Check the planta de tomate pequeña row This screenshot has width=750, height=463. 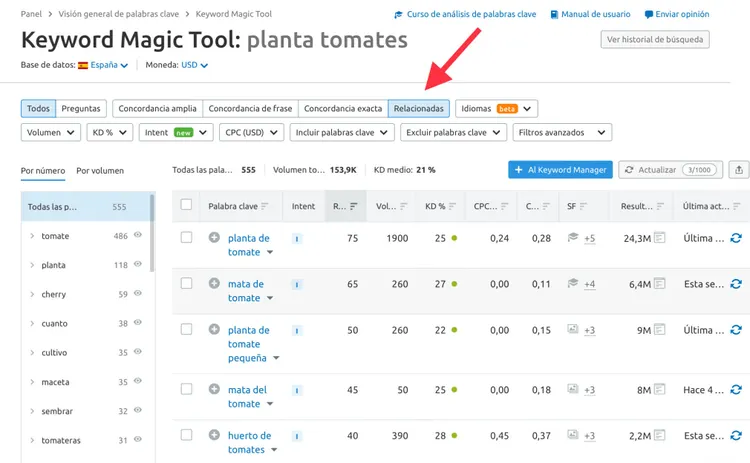[x=186, y=329]
